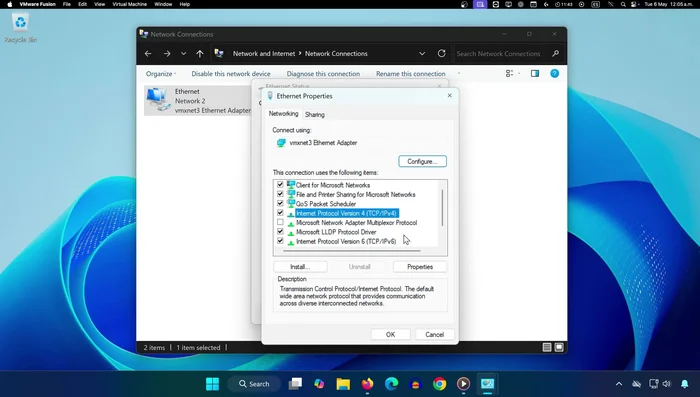Open the notifications bell icon
Image resolution: width=700 pixels, height=397 pixels.
pyautogui.click(x=684, y=384)
